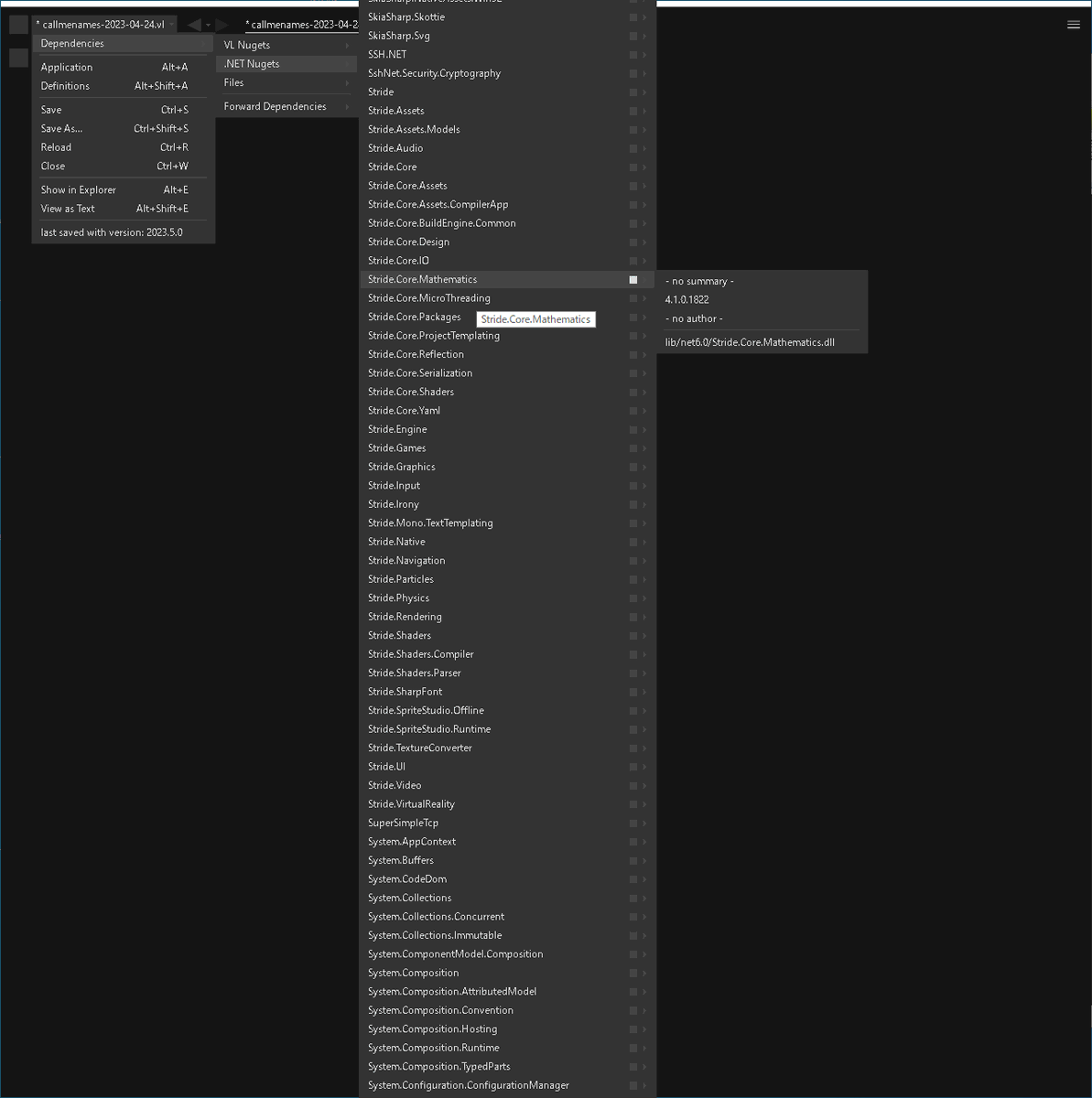Enable the Stride.Video checkbox
1092x1098 pixels.
pyautogui.click(x=632, y=786)
